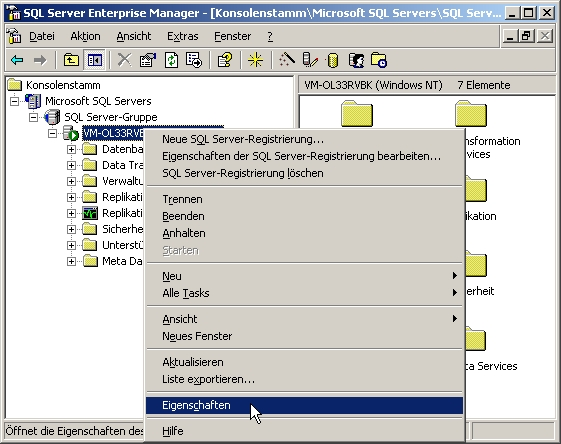Collapse the Microsoft SQL Servers node
Screen dimensions: 561x444
click(x=14, y=101)
